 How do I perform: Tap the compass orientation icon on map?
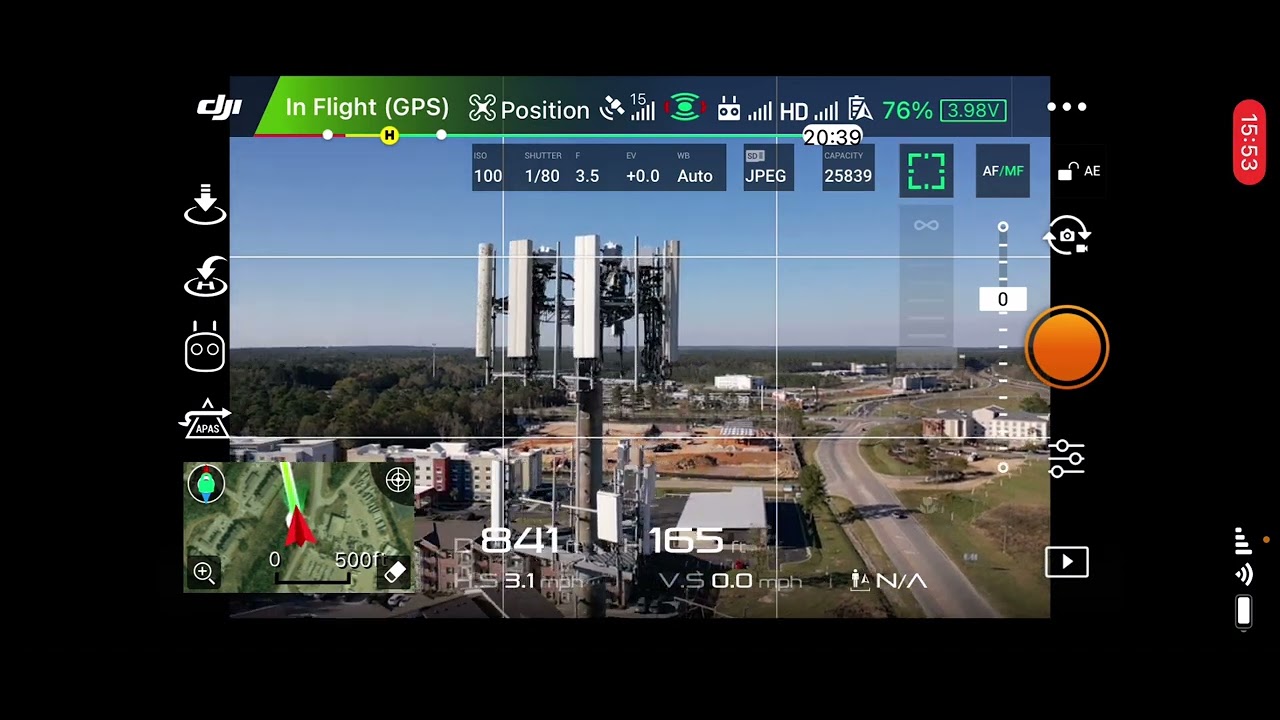pyautogui.click(x=206, y=484)
